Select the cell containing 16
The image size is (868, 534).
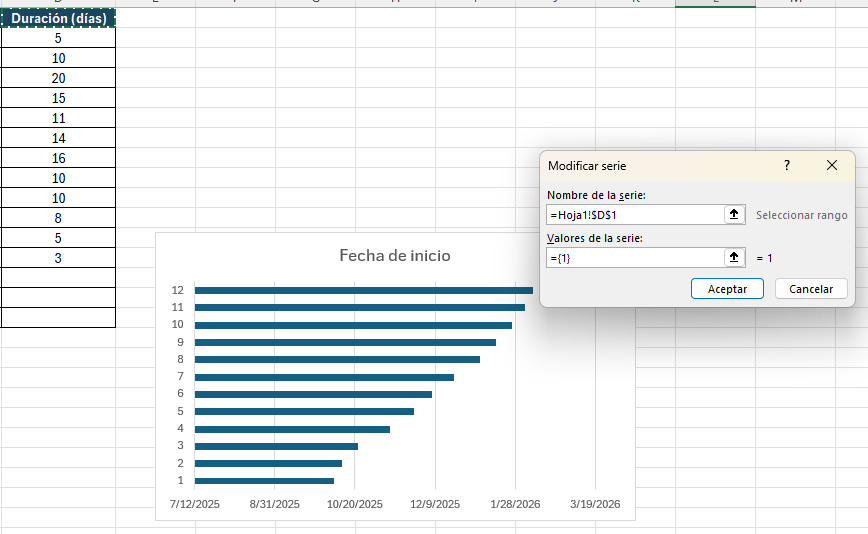point(58,158)
